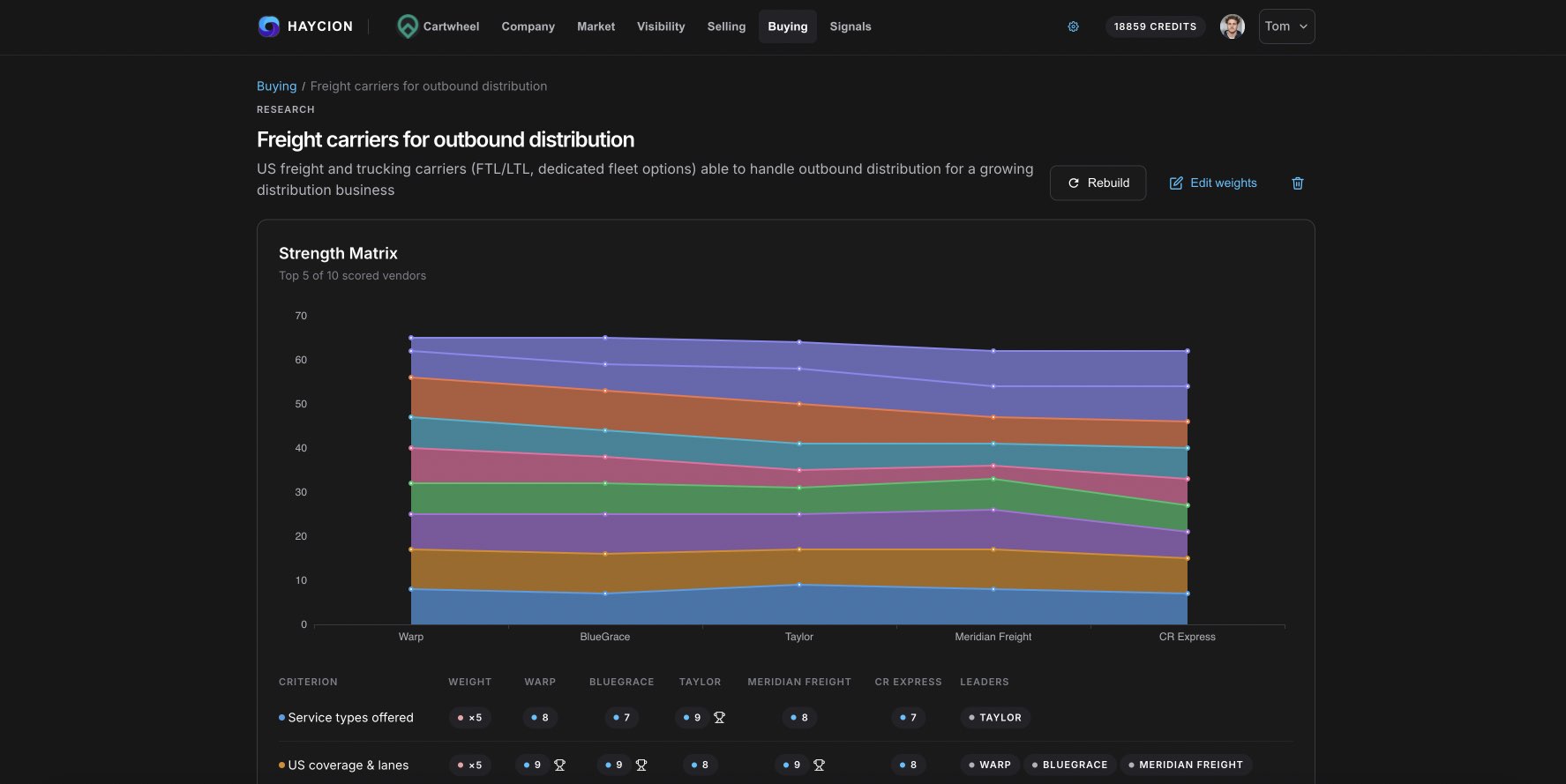Click BlueGrace label on chart axis
This screenshot has width=1566, height=784.
(x=605, y=637)
